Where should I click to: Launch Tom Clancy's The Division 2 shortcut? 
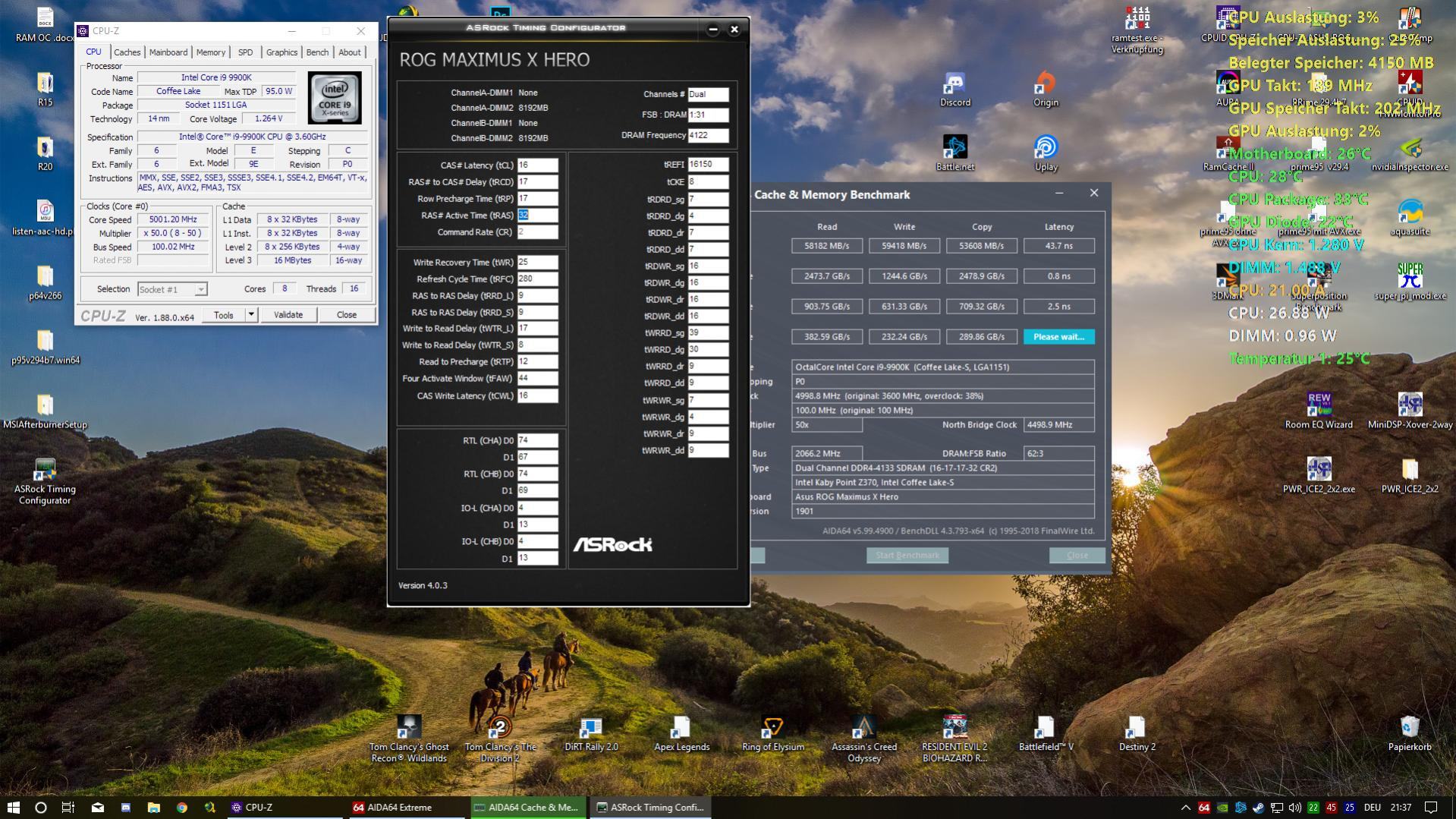[500, 739]
